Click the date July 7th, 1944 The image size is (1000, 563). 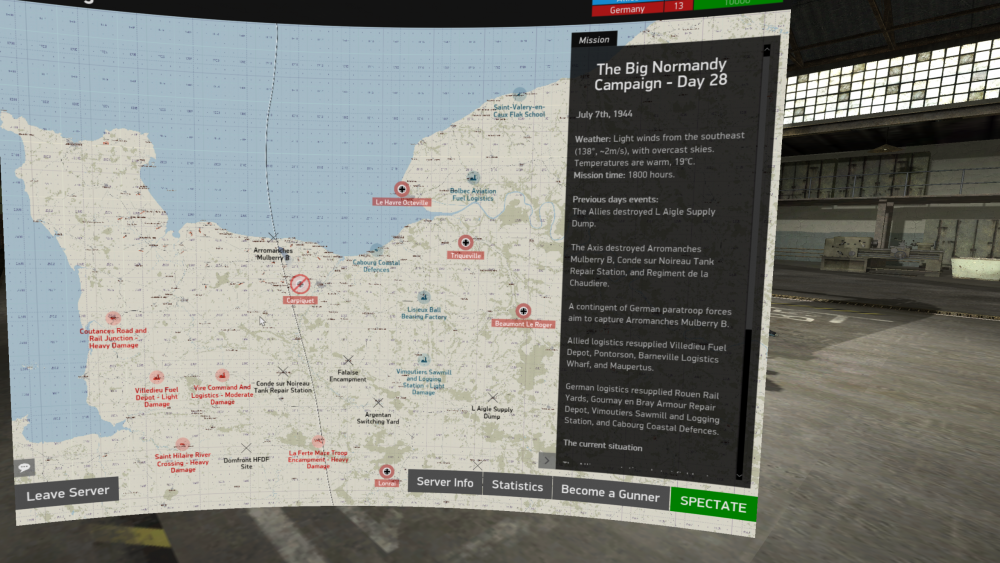click(x=605, y=114)
